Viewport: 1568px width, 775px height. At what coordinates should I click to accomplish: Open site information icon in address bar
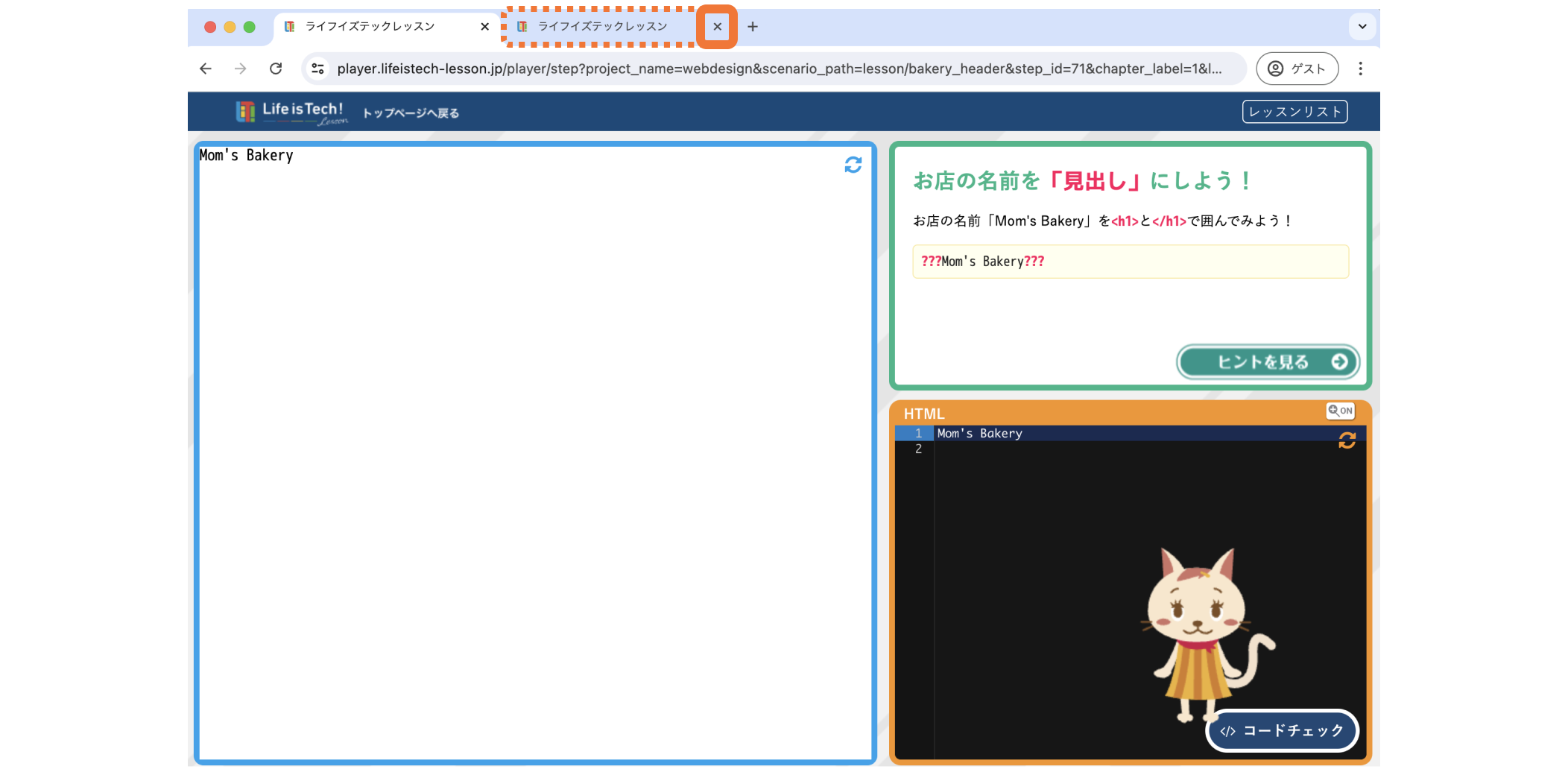coord(317,69)
